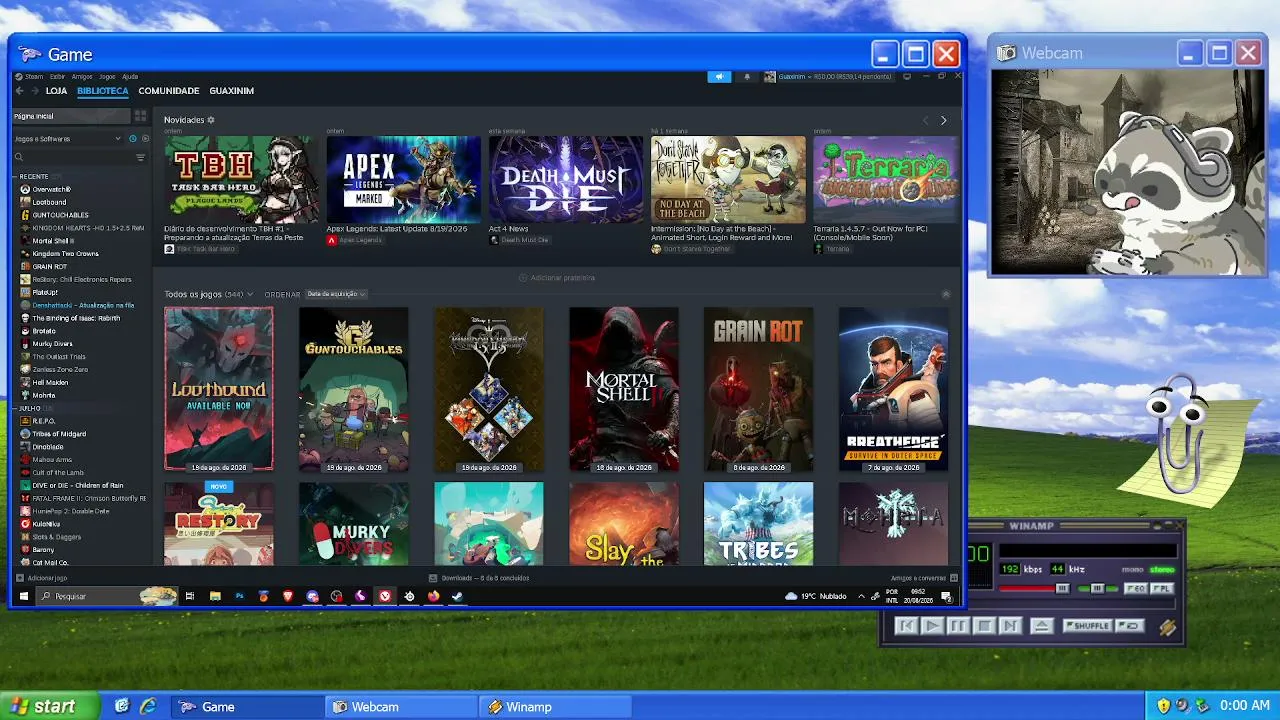Click the Winamp lightning logo icon

[1167, 627]
